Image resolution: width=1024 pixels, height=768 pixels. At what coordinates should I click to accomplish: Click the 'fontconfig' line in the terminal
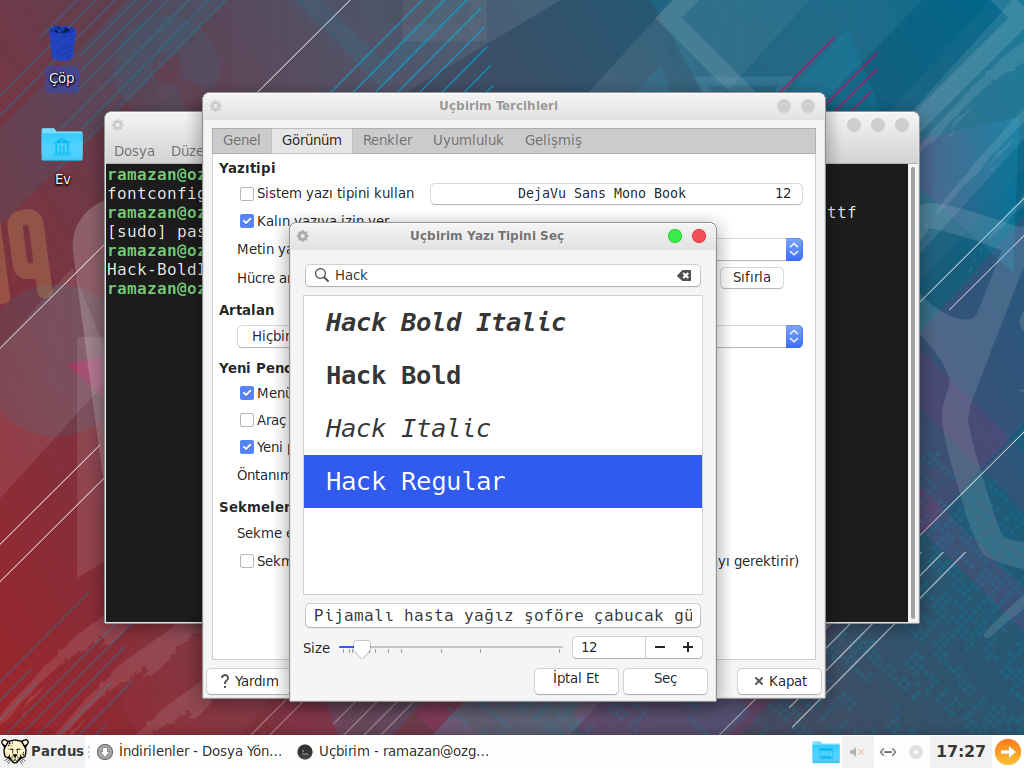coord(155,194)
